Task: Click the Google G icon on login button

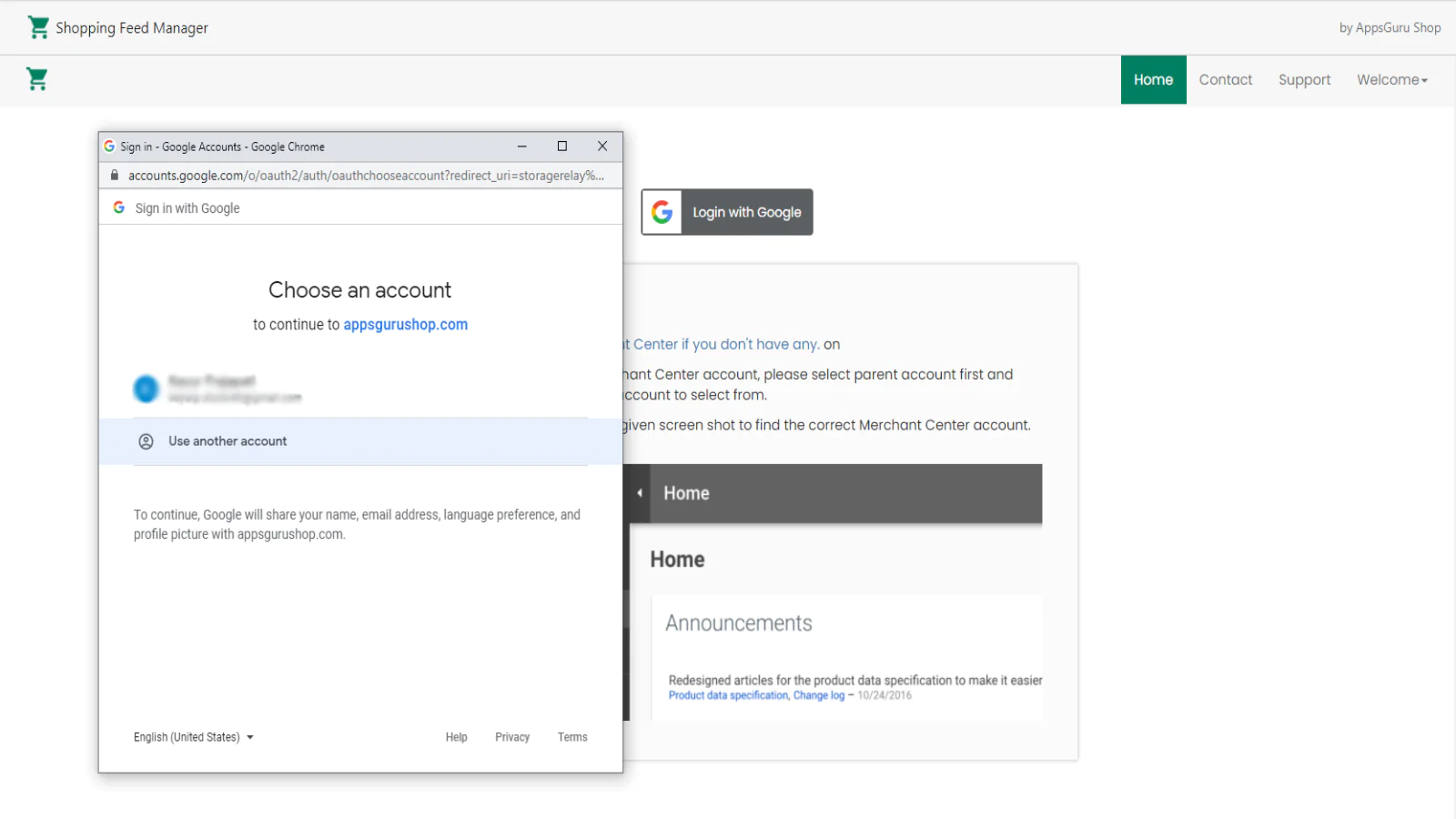Action: [662, 212]
